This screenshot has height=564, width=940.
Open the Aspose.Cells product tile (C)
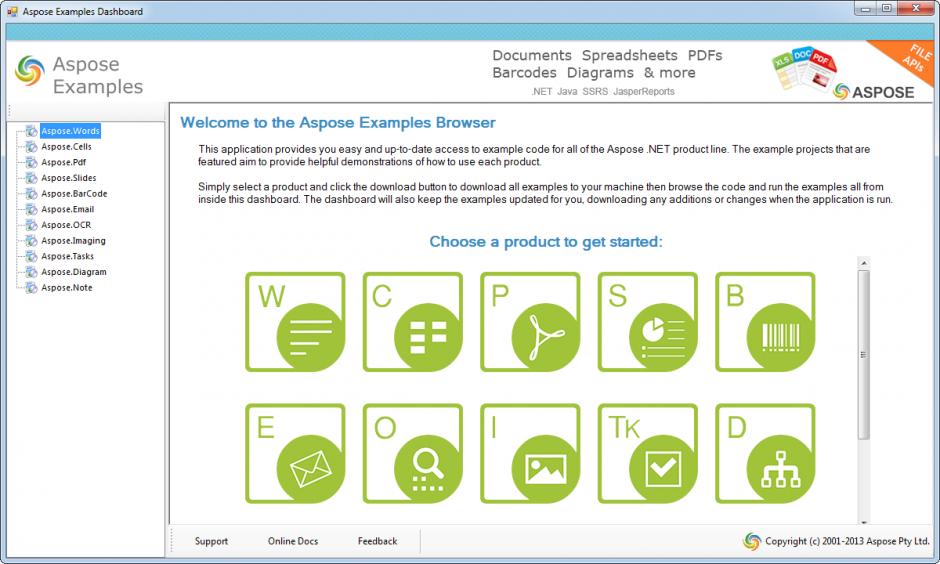[412, 322]
